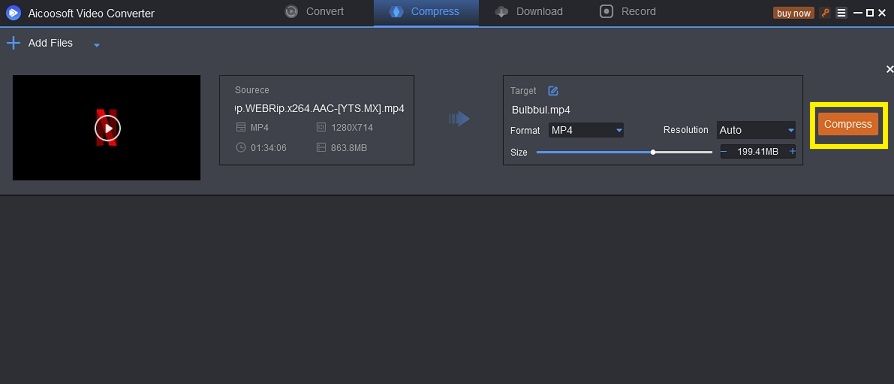894x384 pixels.
Task: Play the video preview thumbnail
Action: 108,128
